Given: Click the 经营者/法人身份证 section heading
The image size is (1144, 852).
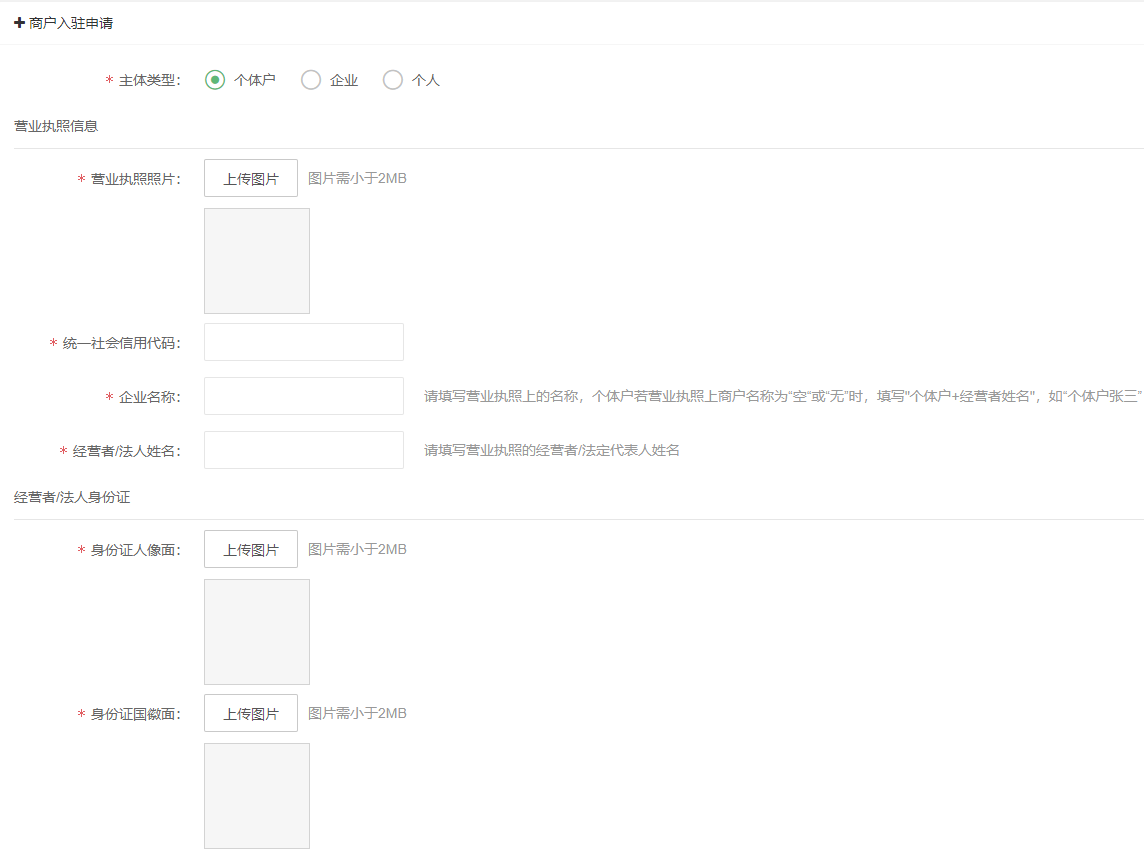Looking at the screenshot, I should tap(72, 497).
